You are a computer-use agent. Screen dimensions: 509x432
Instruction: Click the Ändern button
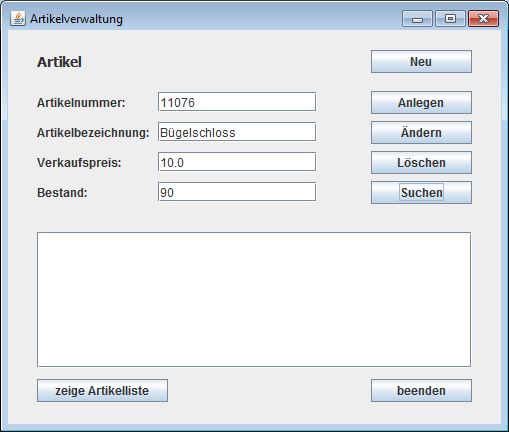[421, 133]
